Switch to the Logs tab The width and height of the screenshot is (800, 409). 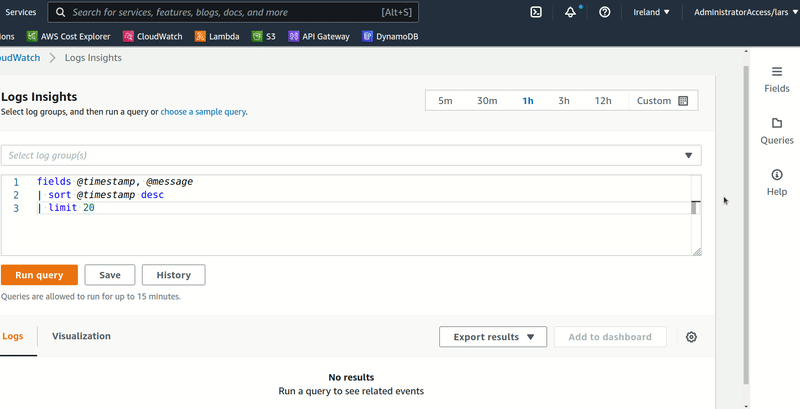13,336
